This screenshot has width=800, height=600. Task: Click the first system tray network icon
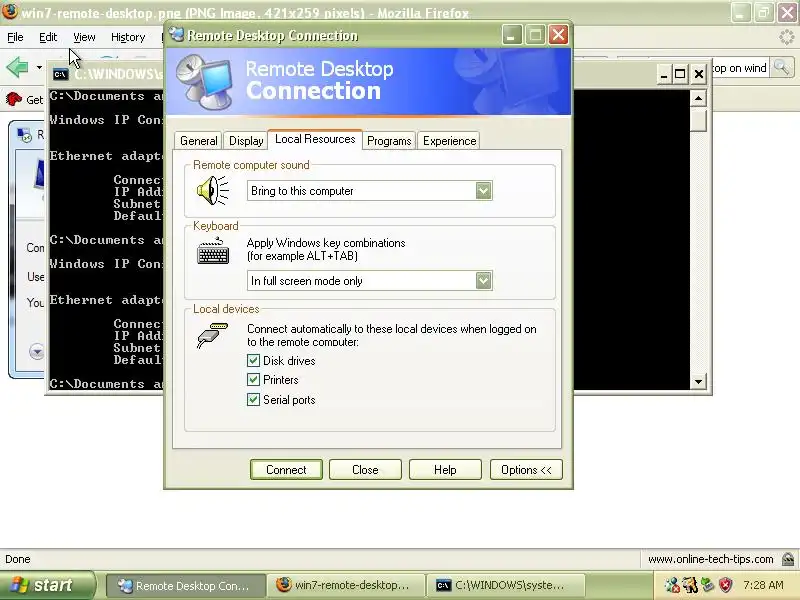672,585
